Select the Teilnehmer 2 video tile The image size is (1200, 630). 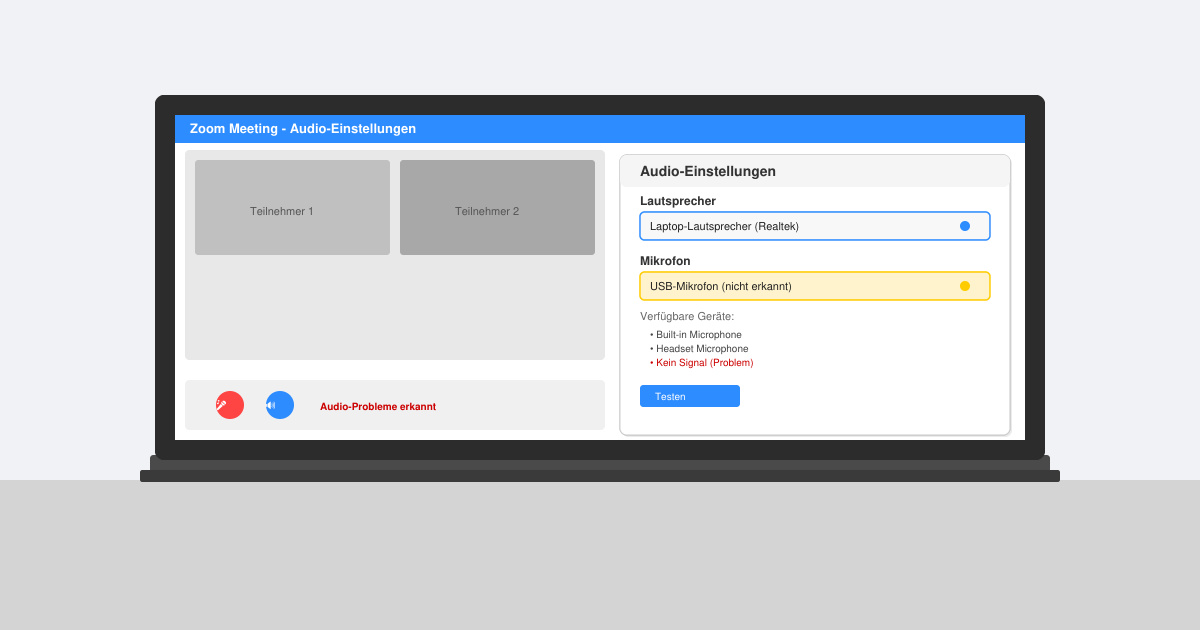pyautogui.click(x=497, y=208)
